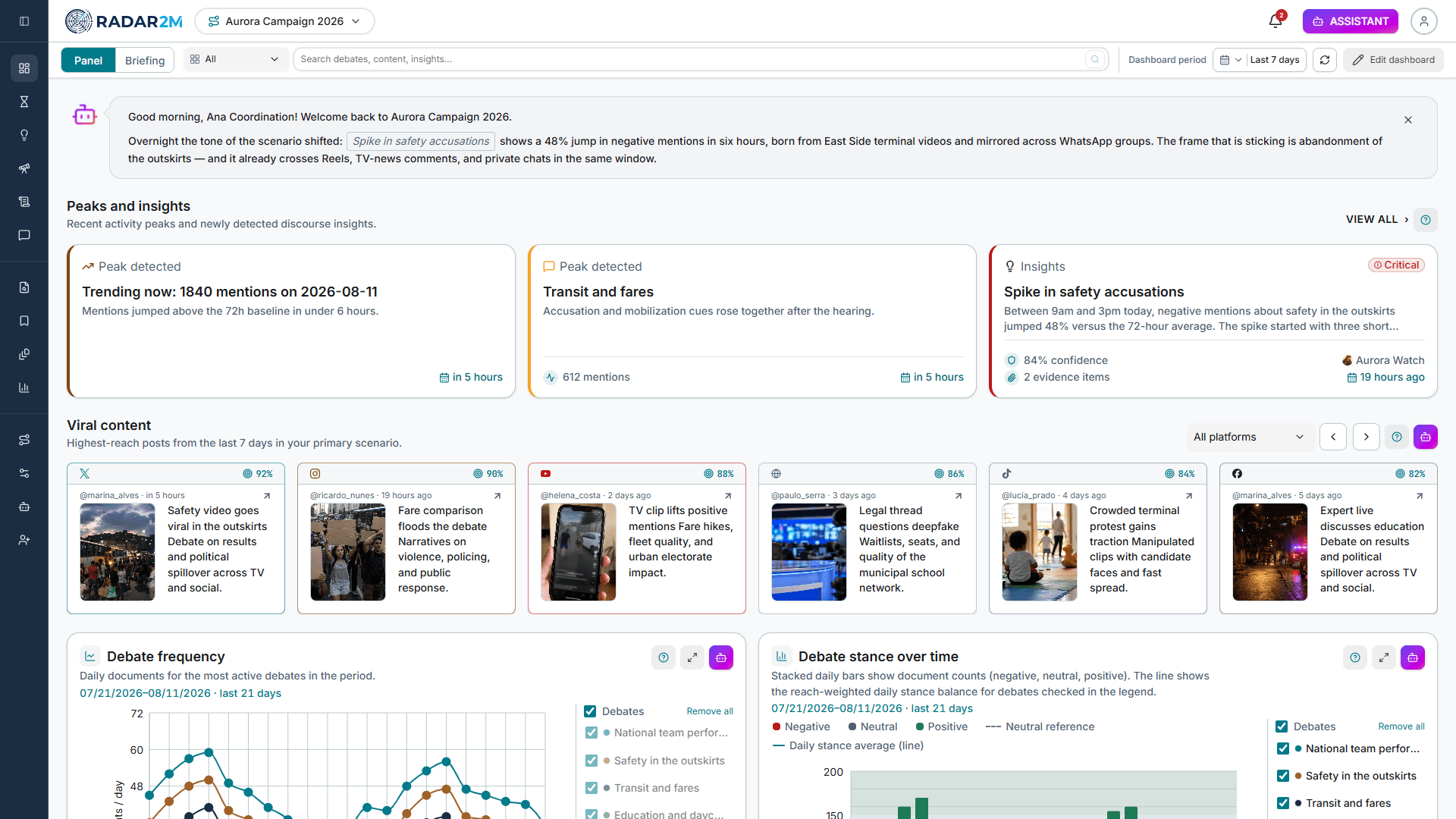
Task: Open the Transit and fares peak card
Action: pyautogui.click(x=752, y=321)
